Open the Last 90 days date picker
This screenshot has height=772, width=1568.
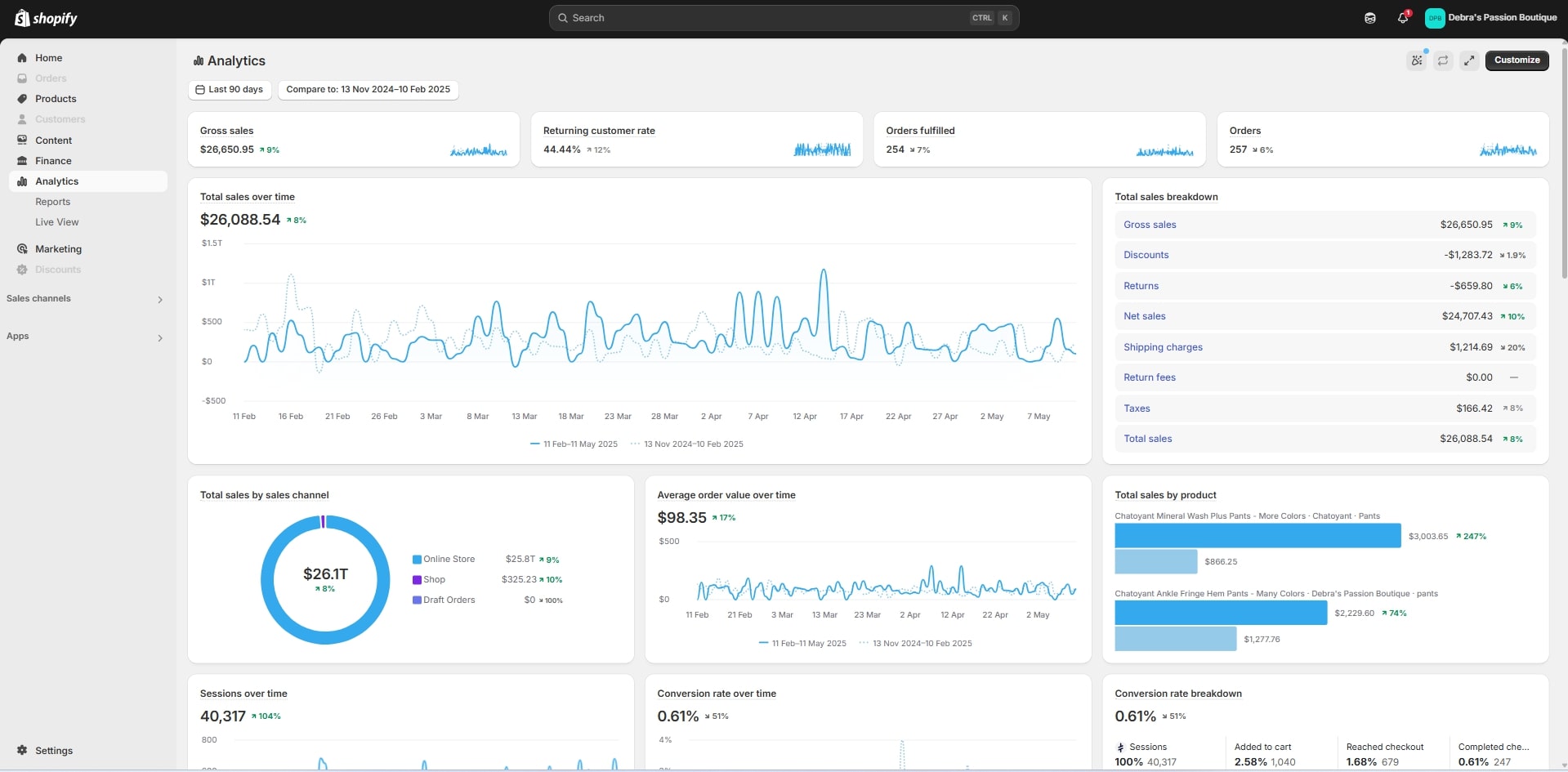230,90
